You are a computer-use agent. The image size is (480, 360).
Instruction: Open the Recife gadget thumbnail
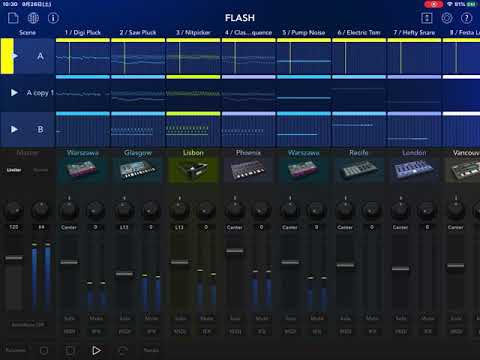(359, 170)
